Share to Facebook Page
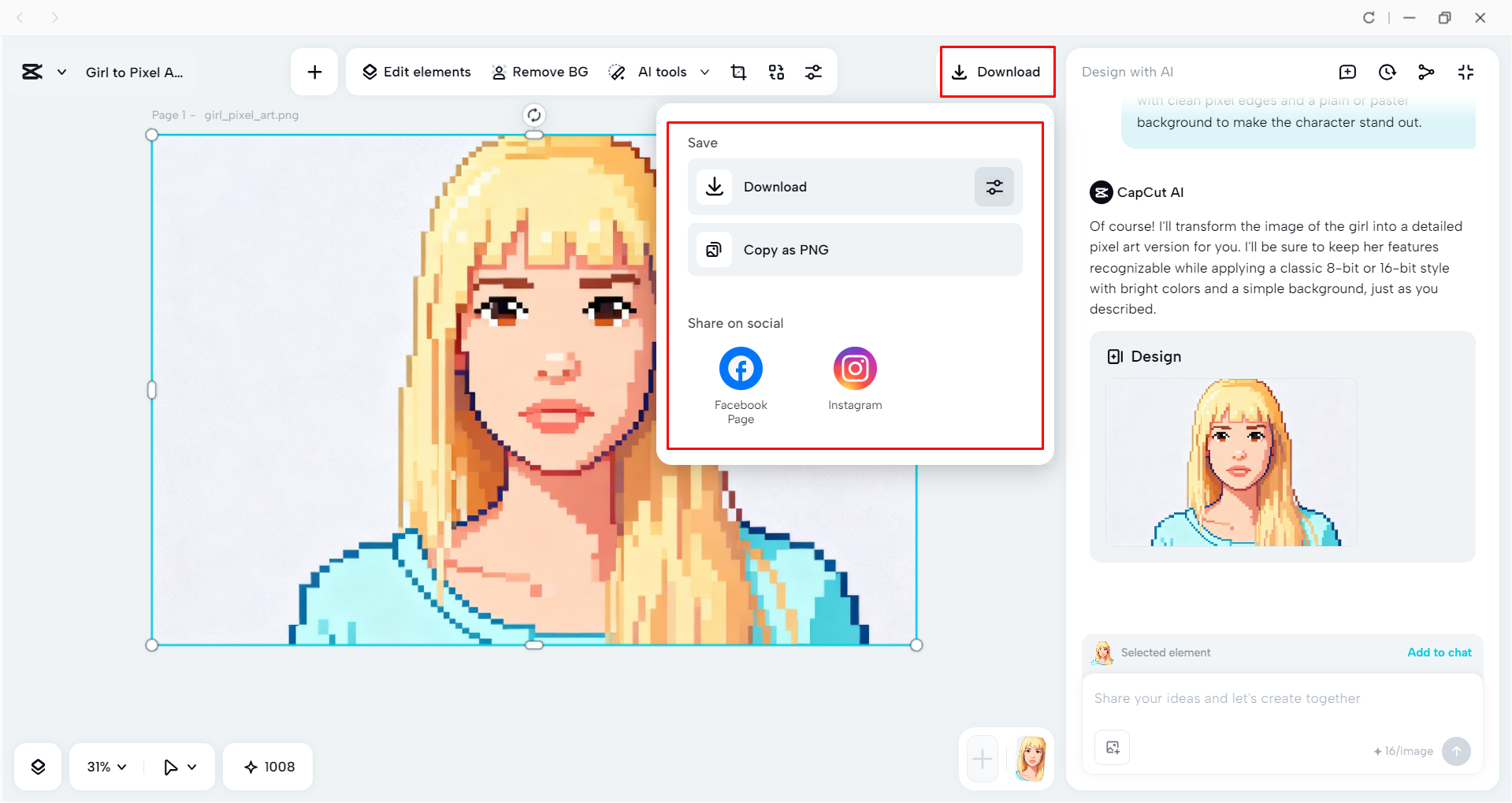The height and width of the screenshot is (803, 1512). coord(739,367)
